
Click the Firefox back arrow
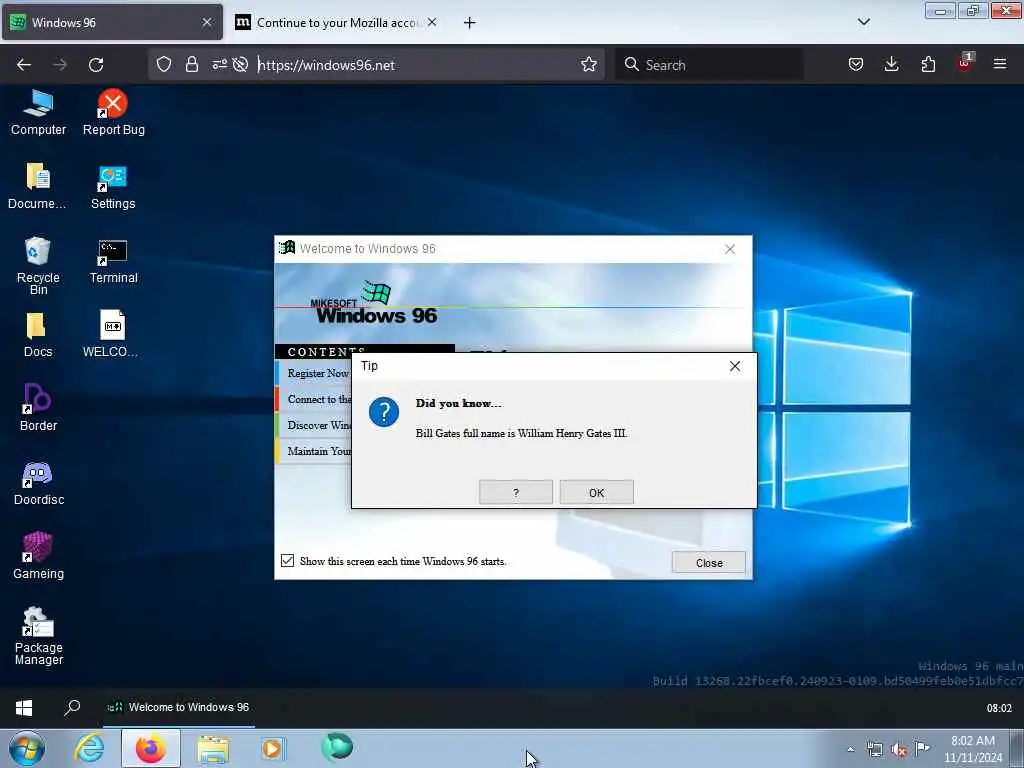click(24, 65)
